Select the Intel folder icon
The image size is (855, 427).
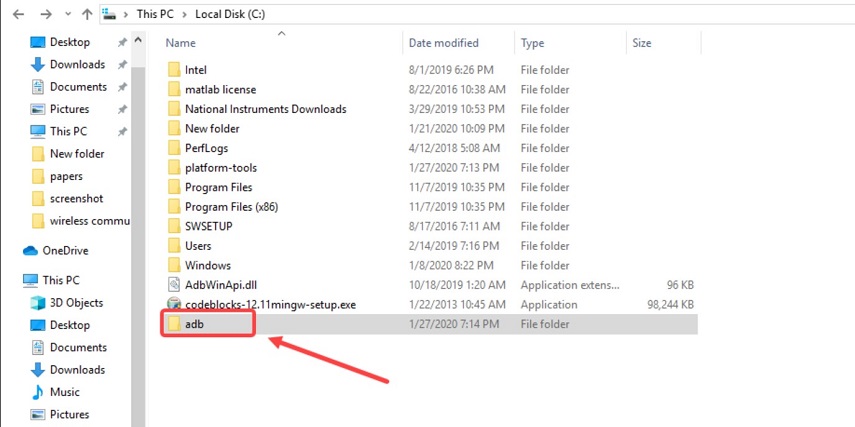(174, 70)
